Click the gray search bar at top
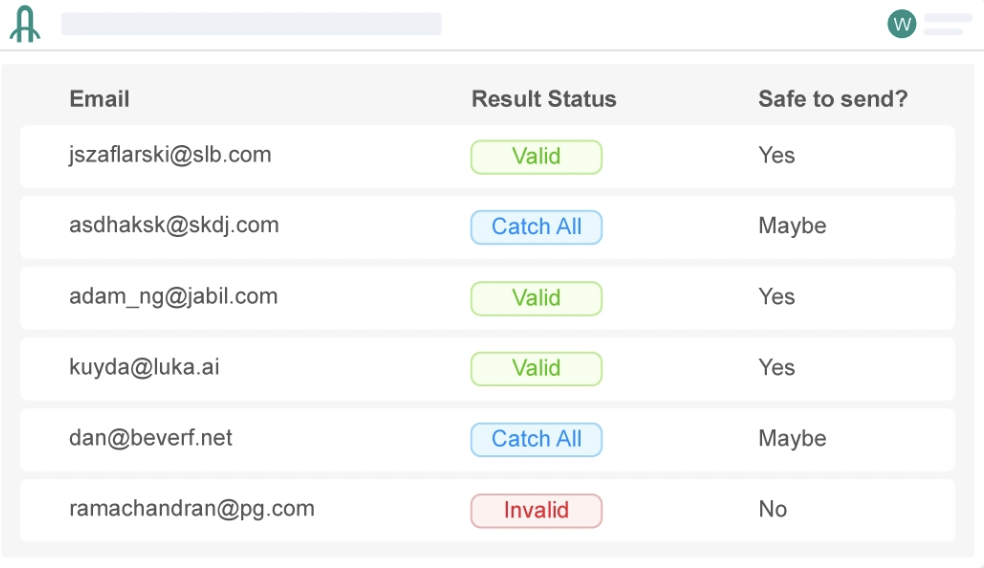Viewport: 984px width, 568px height. pos(251,24)
